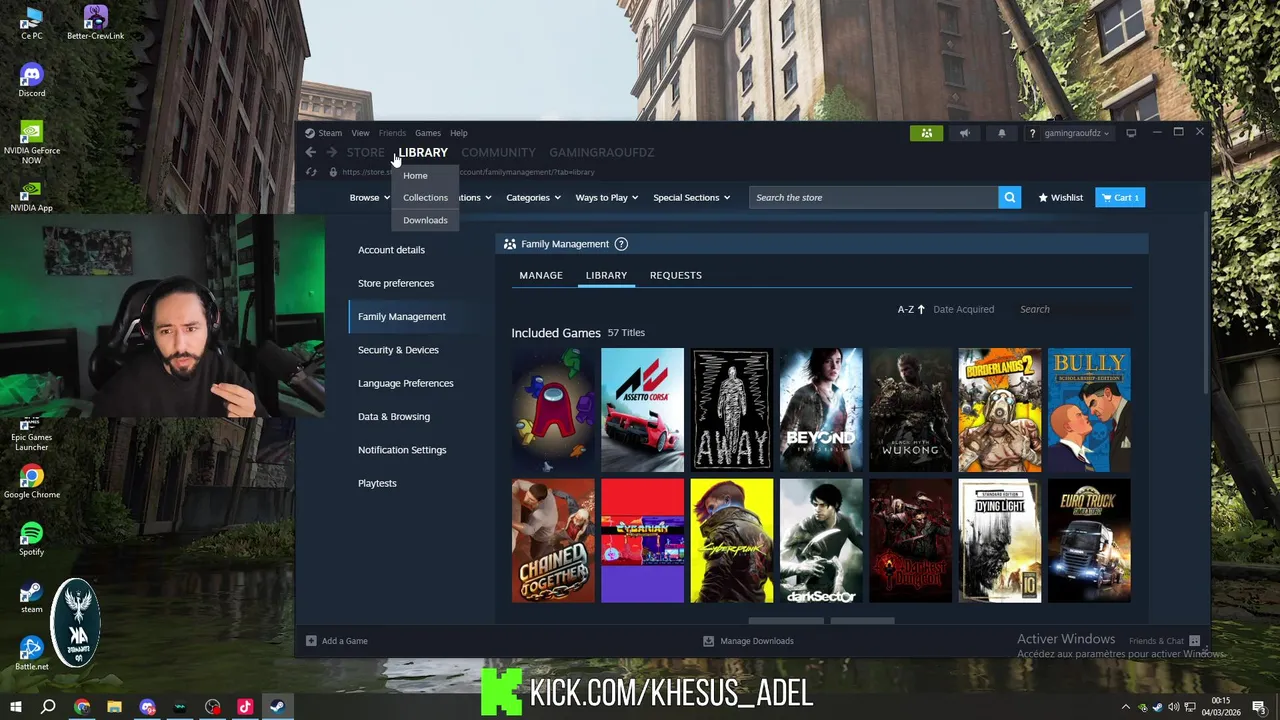The image size is (1280, 720).
Task: Click Search the store field
Action: [873, 197]
